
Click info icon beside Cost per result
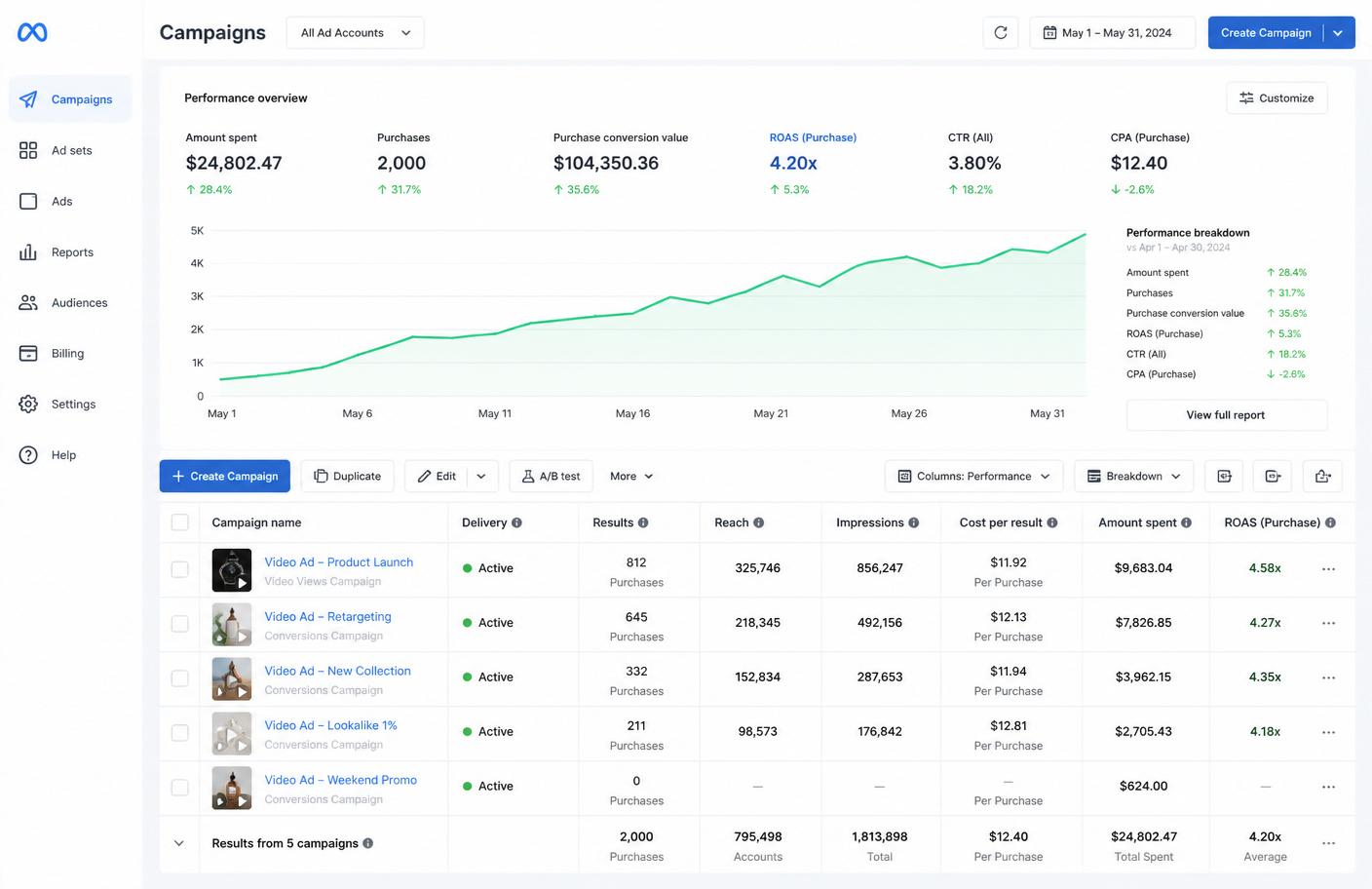[x=1052, y=522]
